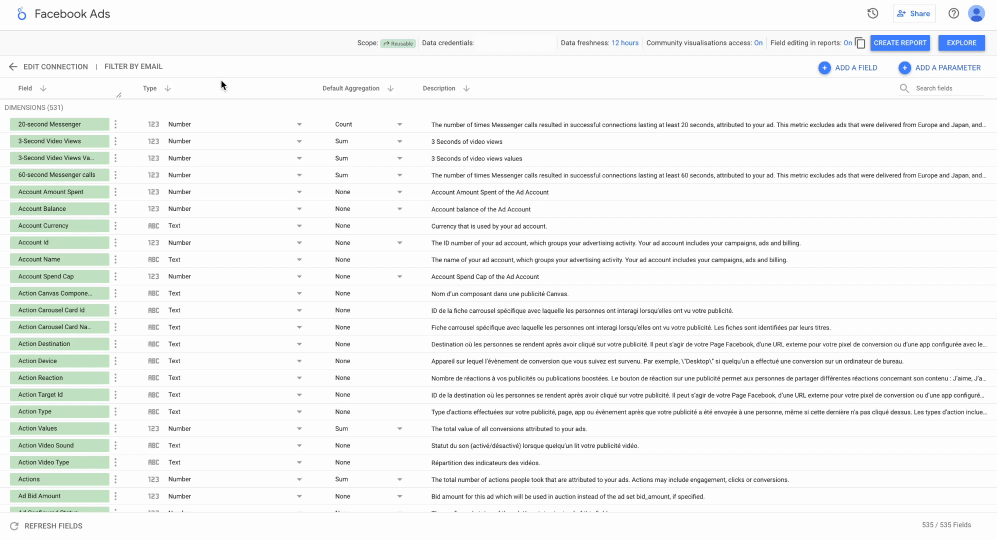Screen dimensions: 997x540
Task: Click Edit Connection link
Action: tap(55, 66)
